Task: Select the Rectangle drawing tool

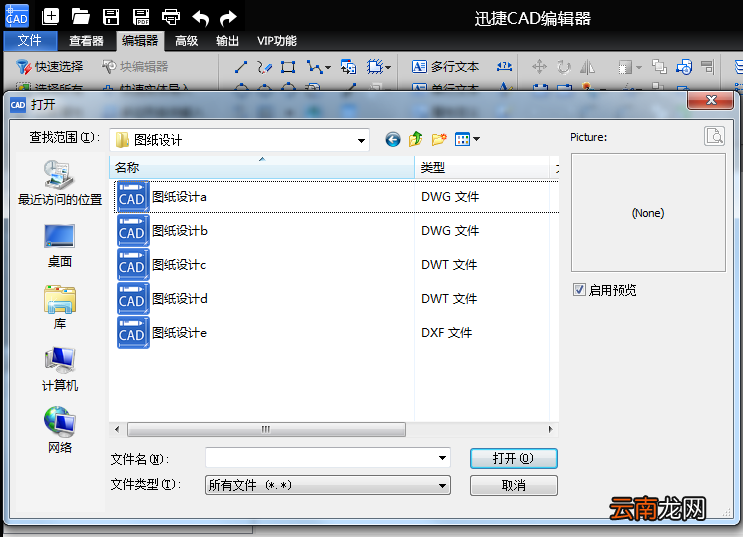Action: click(x=288, y=67)
